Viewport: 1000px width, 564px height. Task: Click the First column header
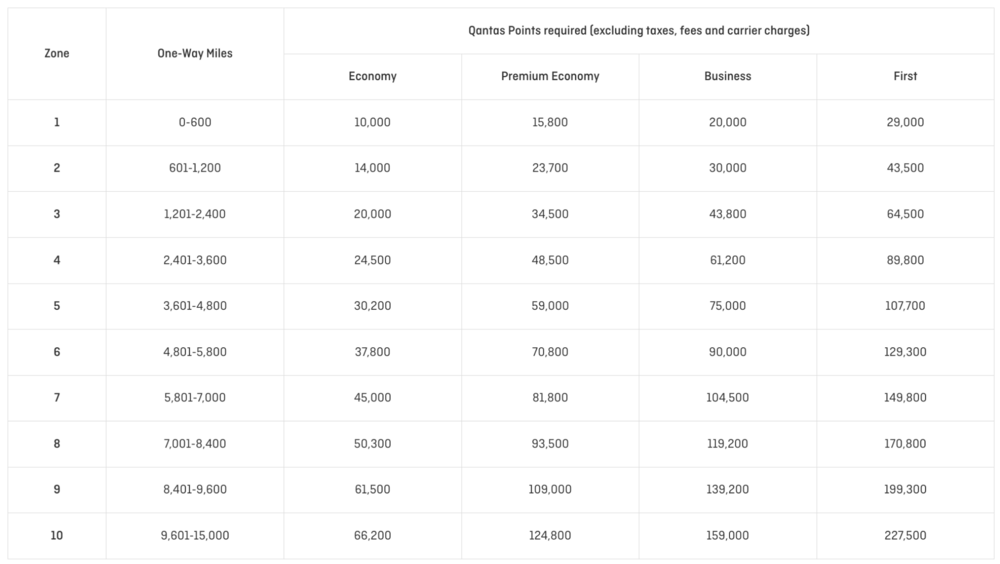[905, 76]
